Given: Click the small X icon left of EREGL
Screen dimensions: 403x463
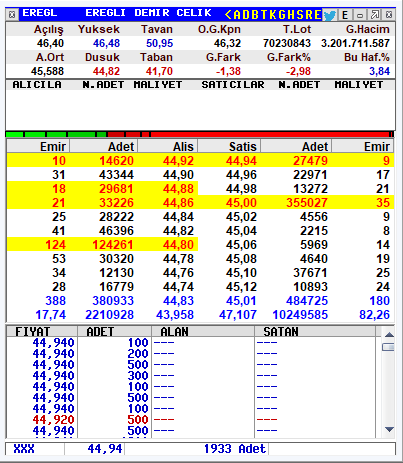Looking at the screenshot, I should (12, 15).
